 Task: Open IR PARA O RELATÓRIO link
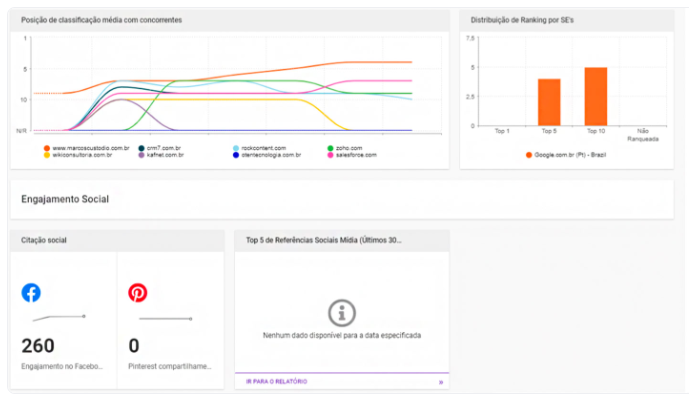[276, 381]
